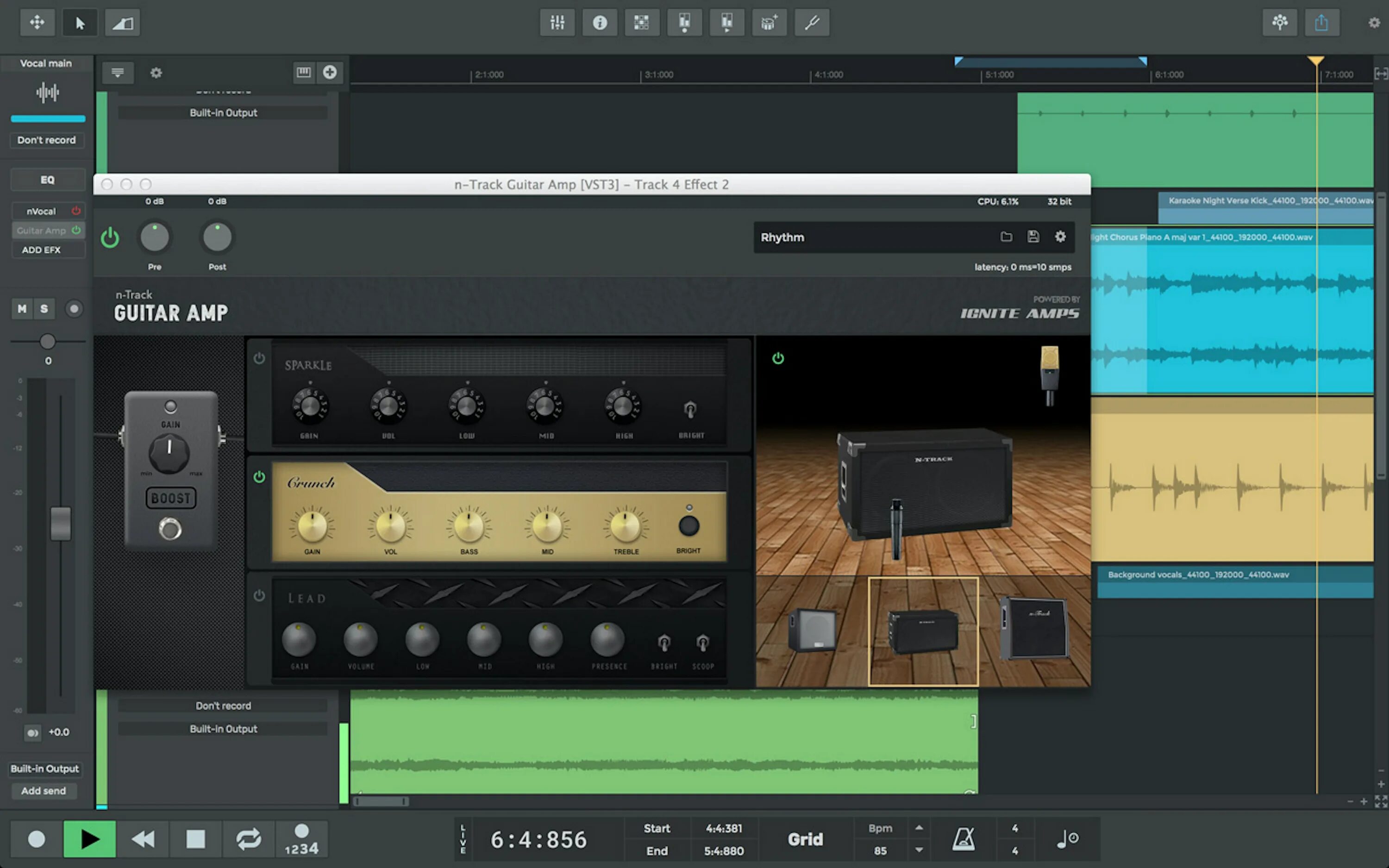Click the add track plus icon

(x=330, y=72)
